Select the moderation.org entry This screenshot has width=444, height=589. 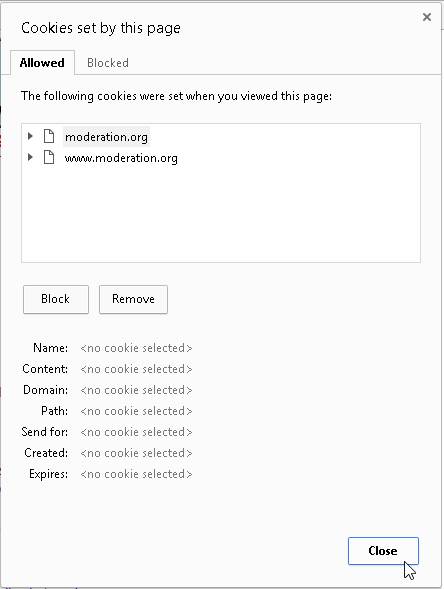(106, 137)
